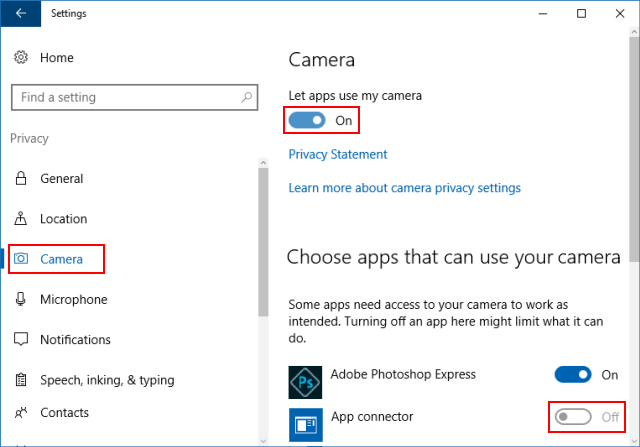Click the Adobe Photoshop Express app icon

pyautogui.click(x=304, y=382)
